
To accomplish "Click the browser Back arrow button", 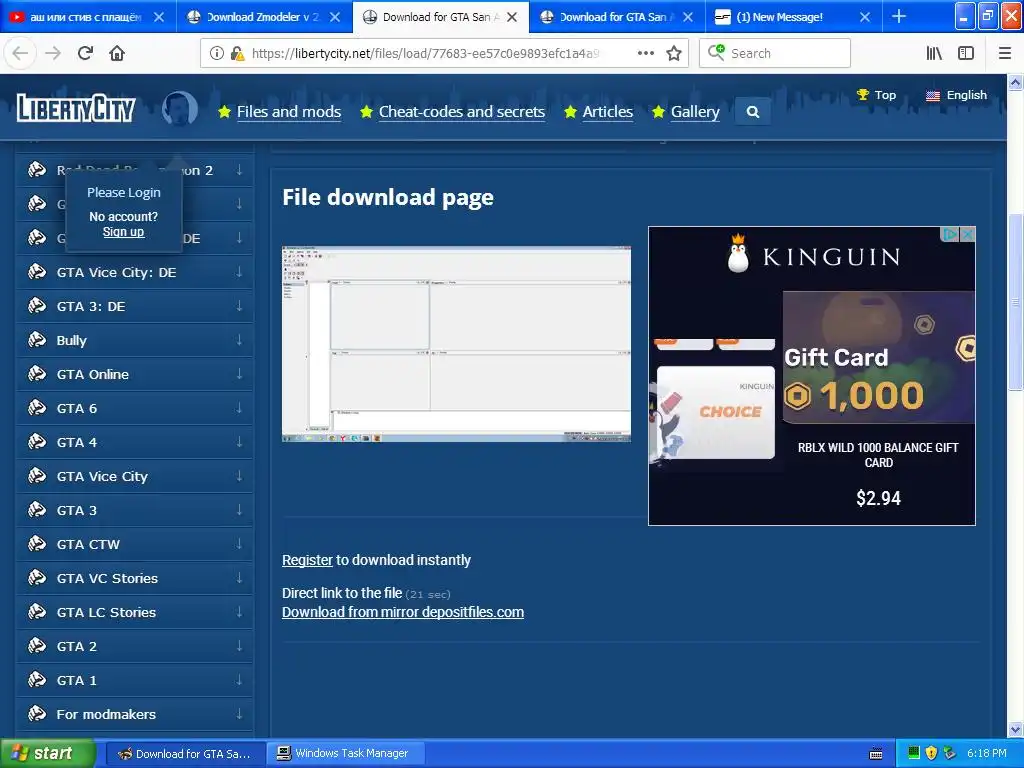I will [x=20, y=53].
